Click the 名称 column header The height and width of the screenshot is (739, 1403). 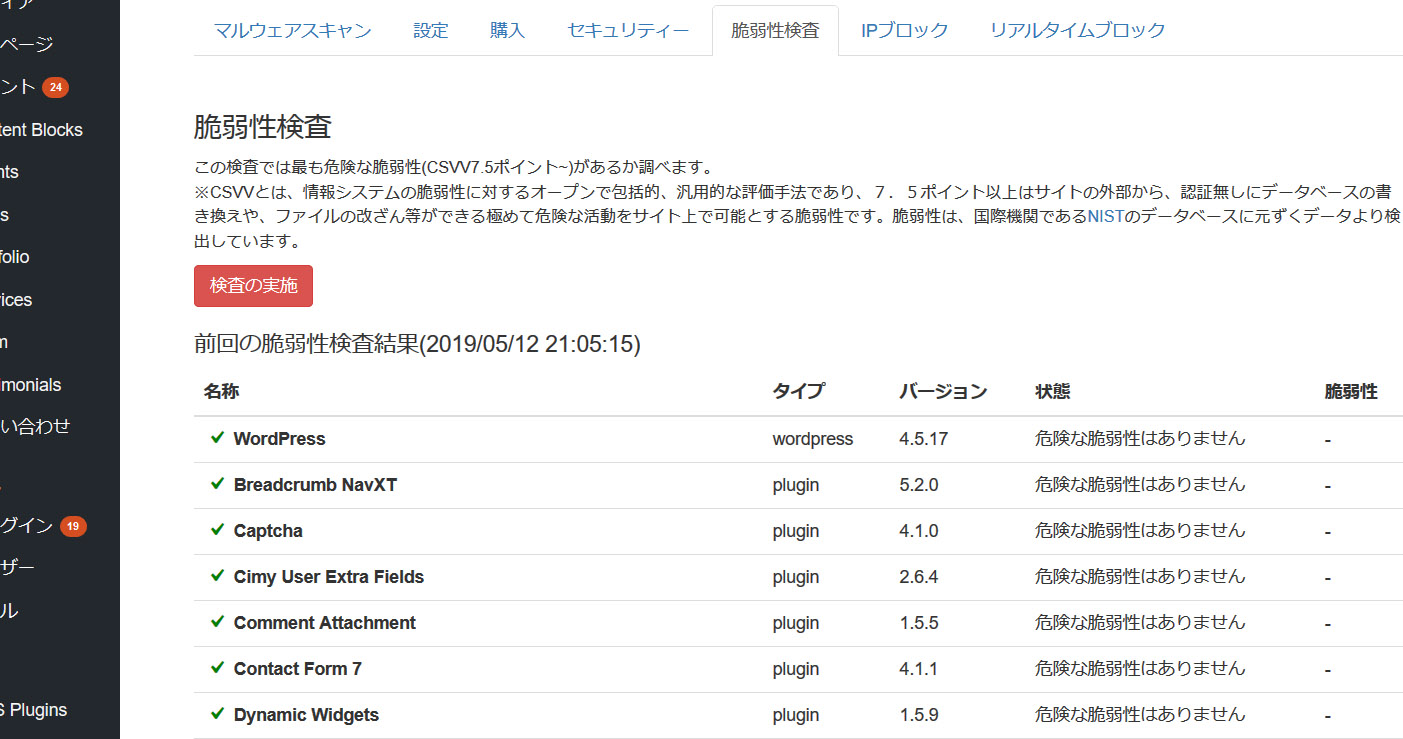click(221, 392)
